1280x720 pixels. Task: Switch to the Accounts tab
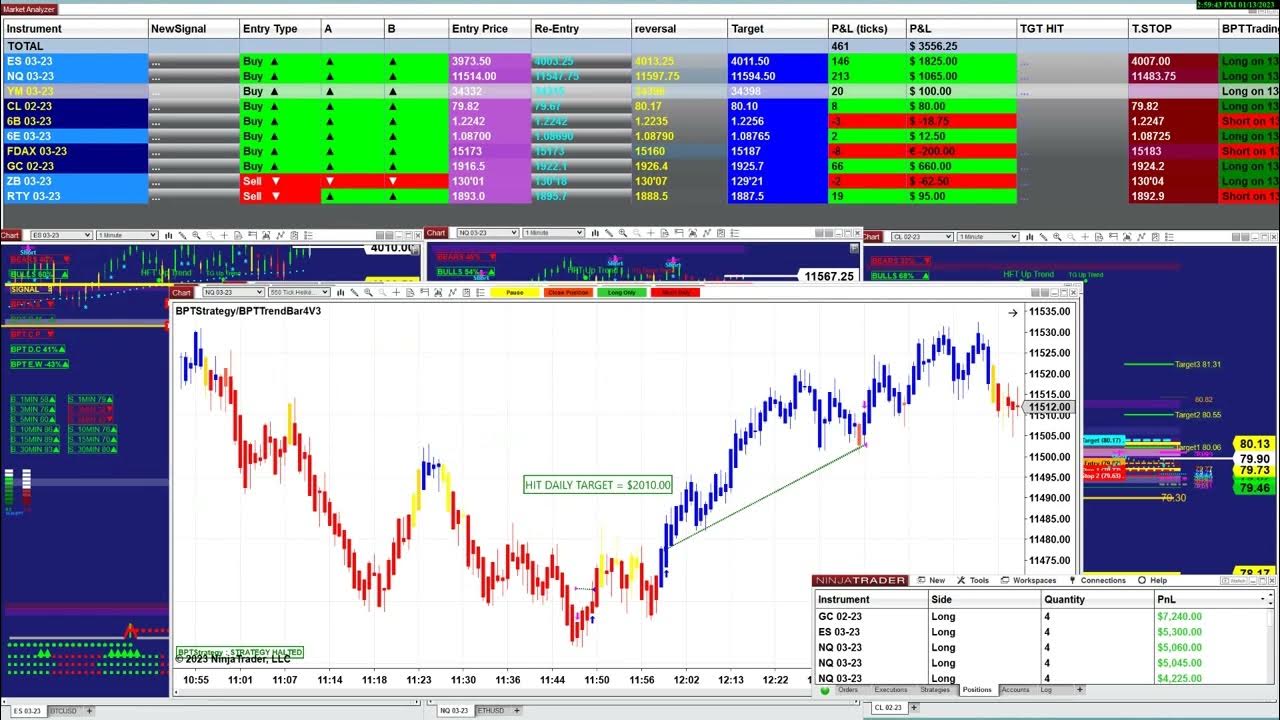click(x=1015, y=690)
